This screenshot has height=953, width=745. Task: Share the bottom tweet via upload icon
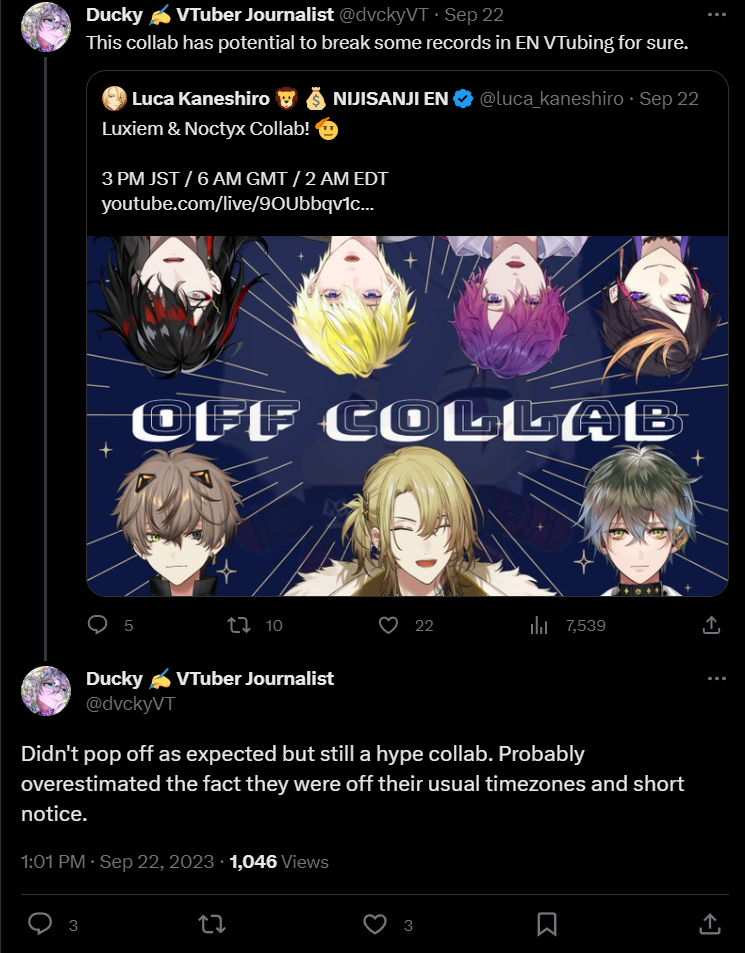point(710,924)
